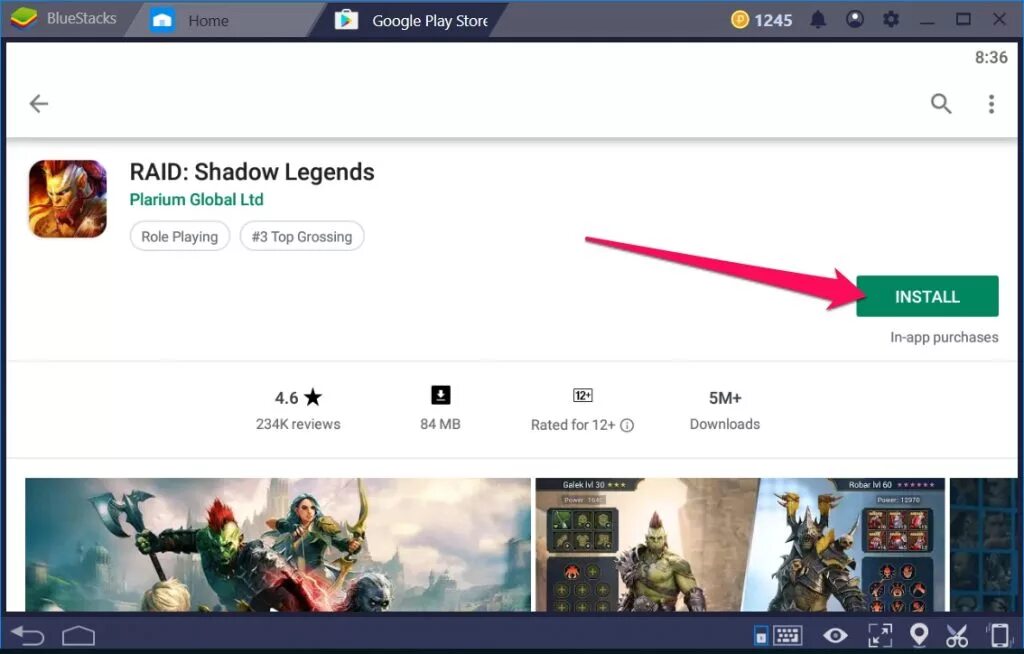Open the 1245 coins balance
The width and height of the screenshot is (1024, 654).
tap(761, 20)
